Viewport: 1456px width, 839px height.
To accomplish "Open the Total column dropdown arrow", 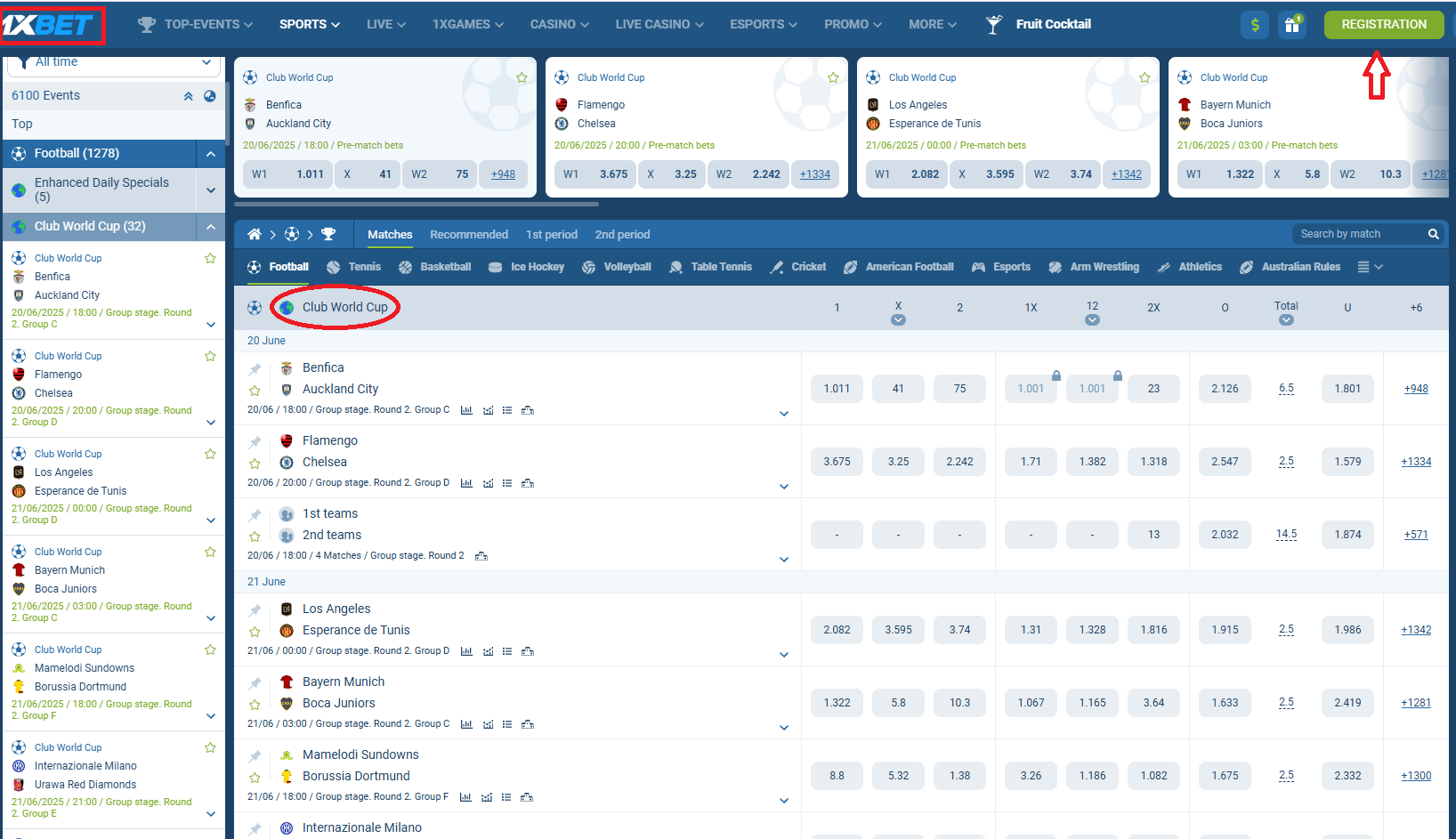I will coord(1286,320).
